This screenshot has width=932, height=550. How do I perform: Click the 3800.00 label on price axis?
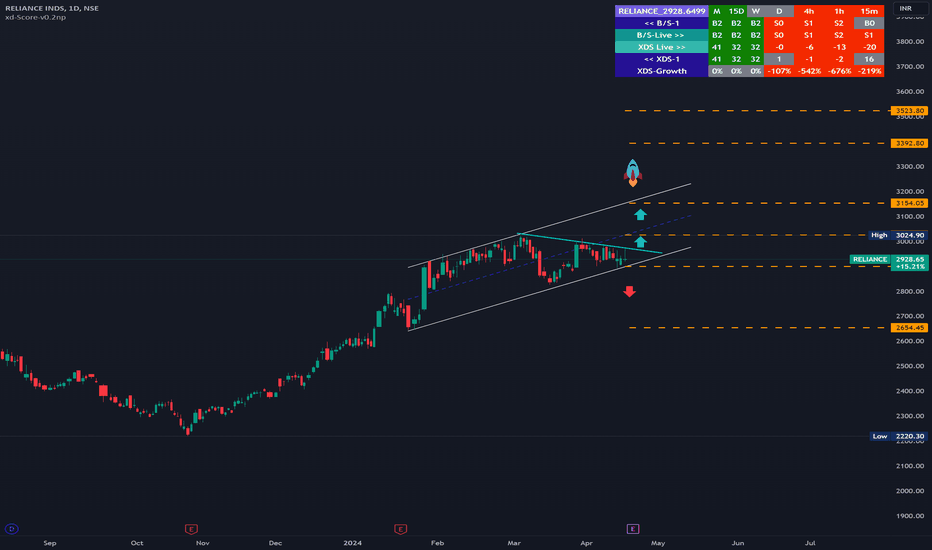910,42
